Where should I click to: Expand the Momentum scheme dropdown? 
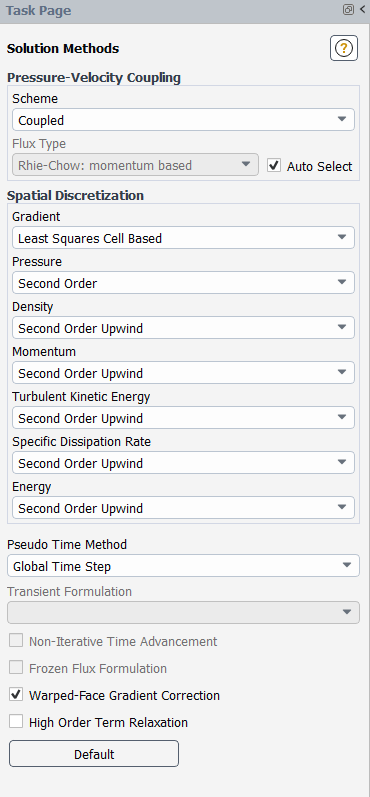pos(183,373)
